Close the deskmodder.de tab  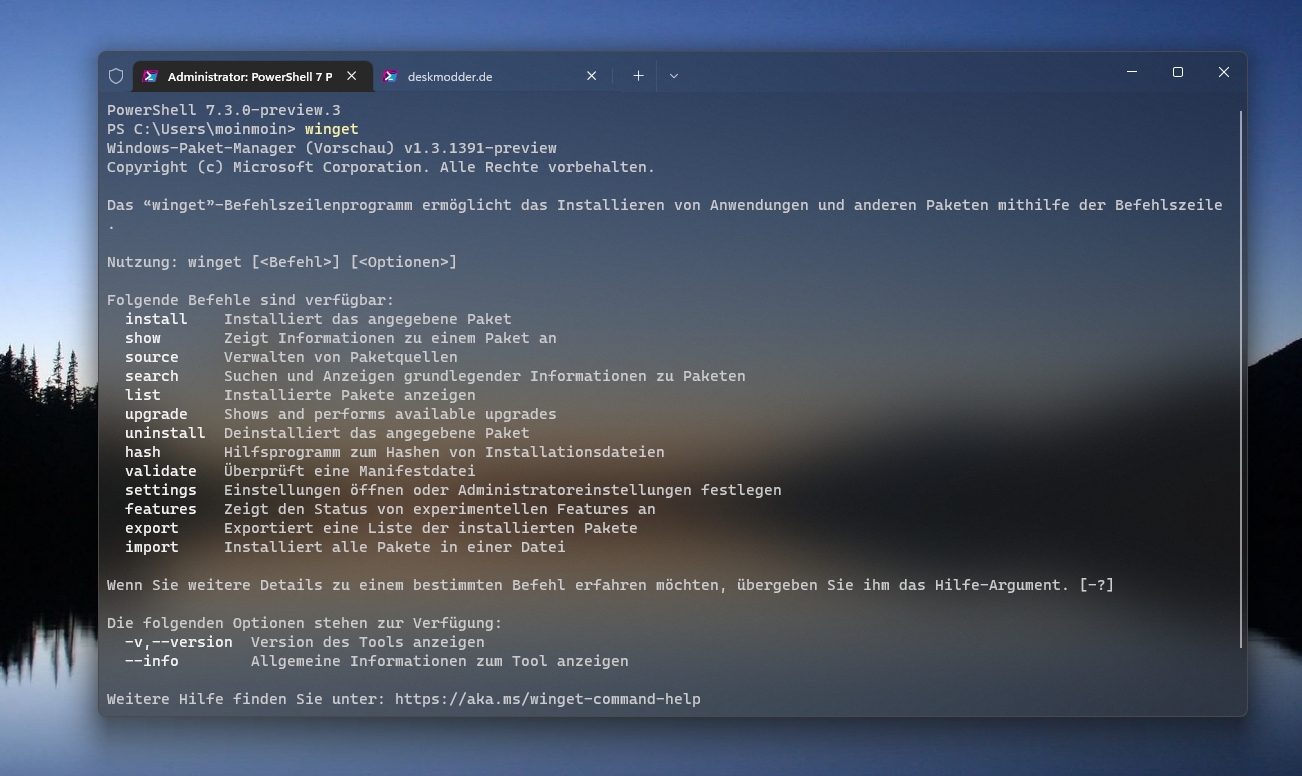click(591, 76)
